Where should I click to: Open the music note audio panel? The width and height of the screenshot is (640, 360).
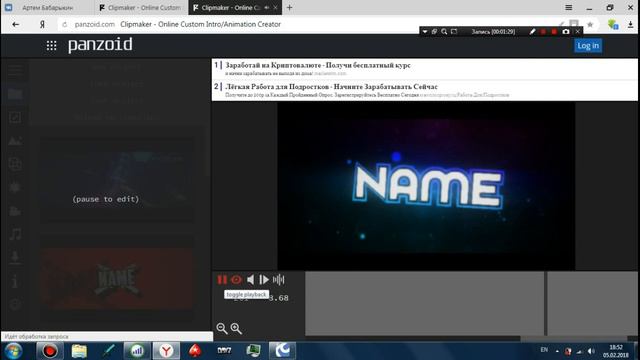pyautogui.click(x=15, y=234)
